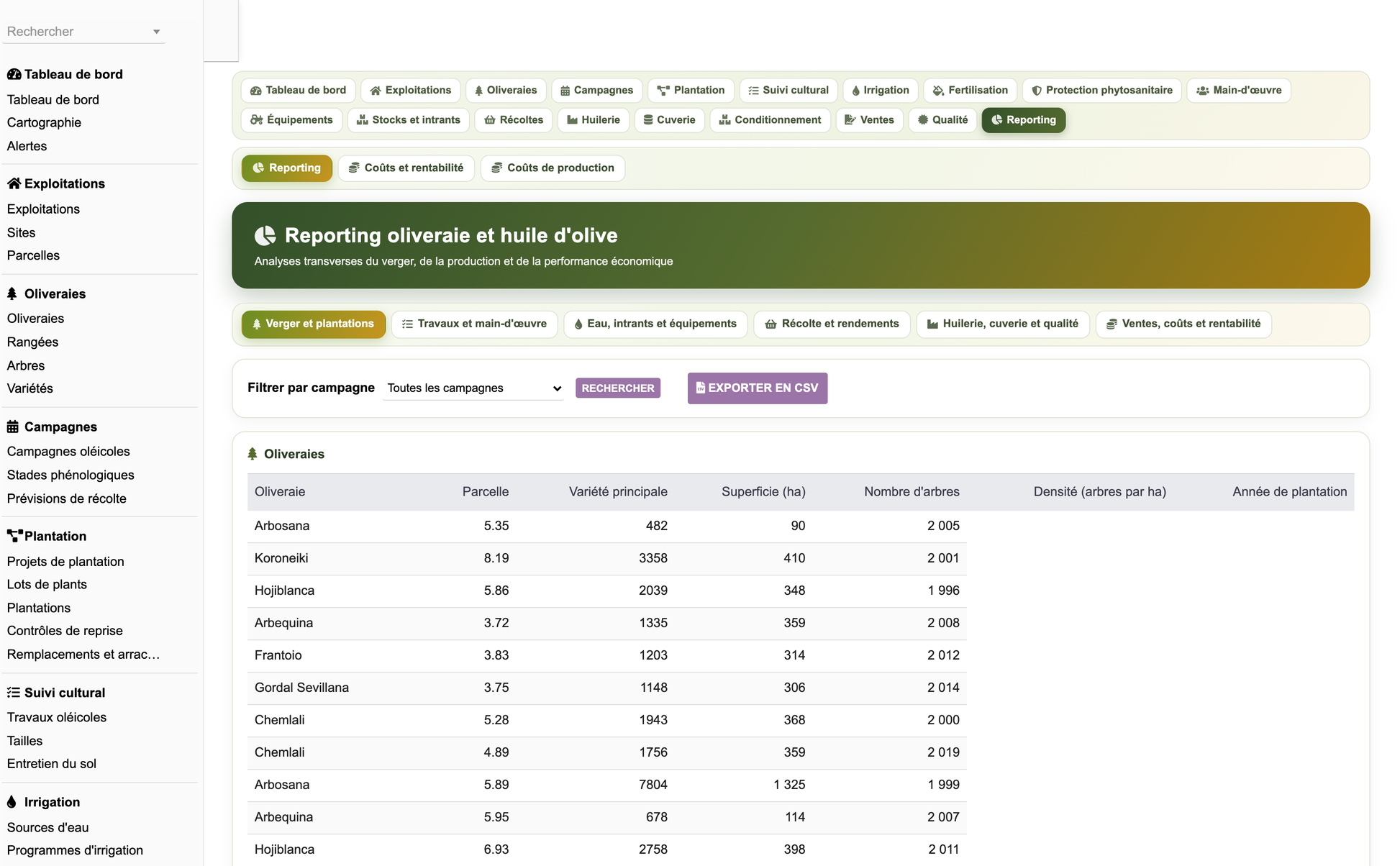The image size is (1400, 866).
Task: Open the Main-d'œuvre top navigation tab
Action: point(1239,90)
